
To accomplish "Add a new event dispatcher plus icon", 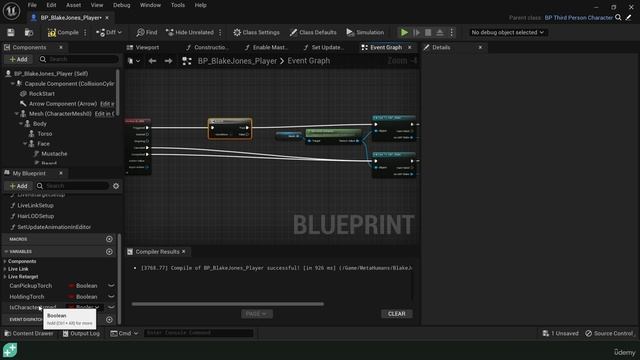I will coord(109,320).
